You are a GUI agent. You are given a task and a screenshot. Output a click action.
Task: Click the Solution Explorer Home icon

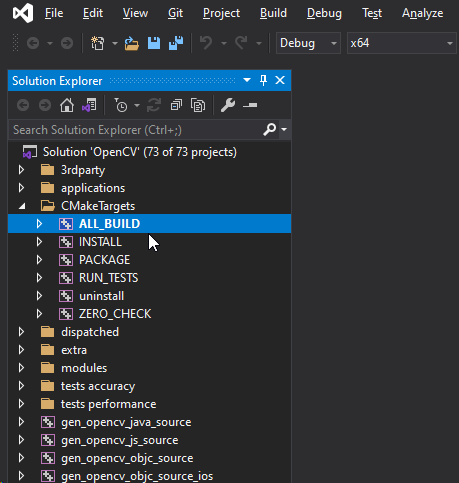[x=67, y=105]
